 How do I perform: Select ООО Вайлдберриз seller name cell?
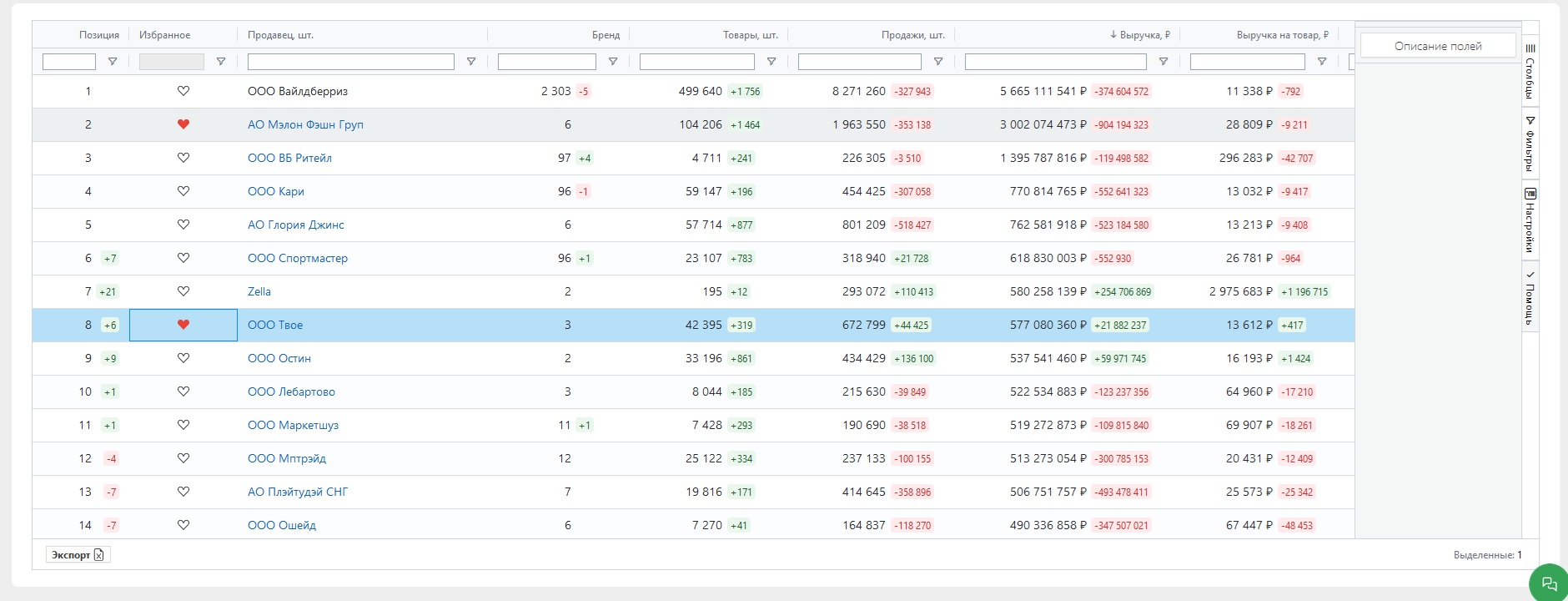[298, 91]
